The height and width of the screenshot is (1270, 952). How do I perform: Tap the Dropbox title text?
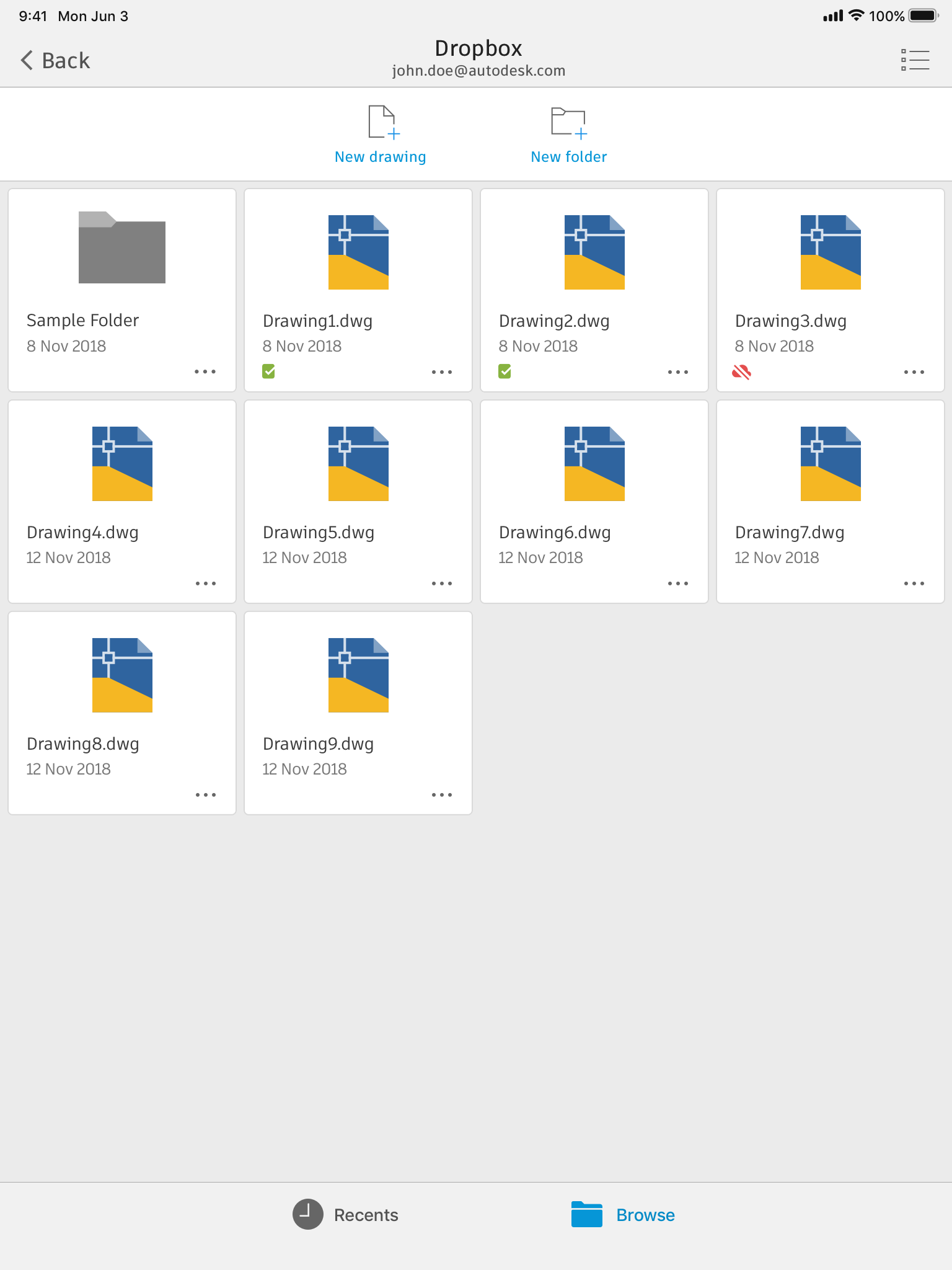(478, 48)
